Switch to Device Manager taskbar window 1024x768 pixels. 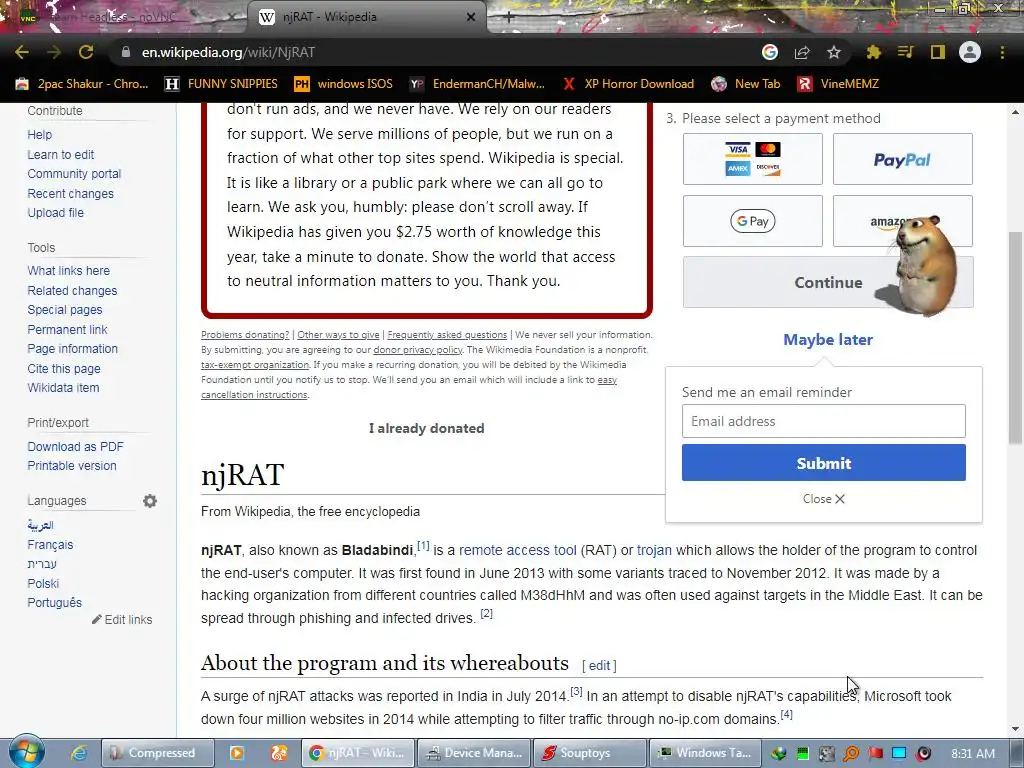click(474, 753)
